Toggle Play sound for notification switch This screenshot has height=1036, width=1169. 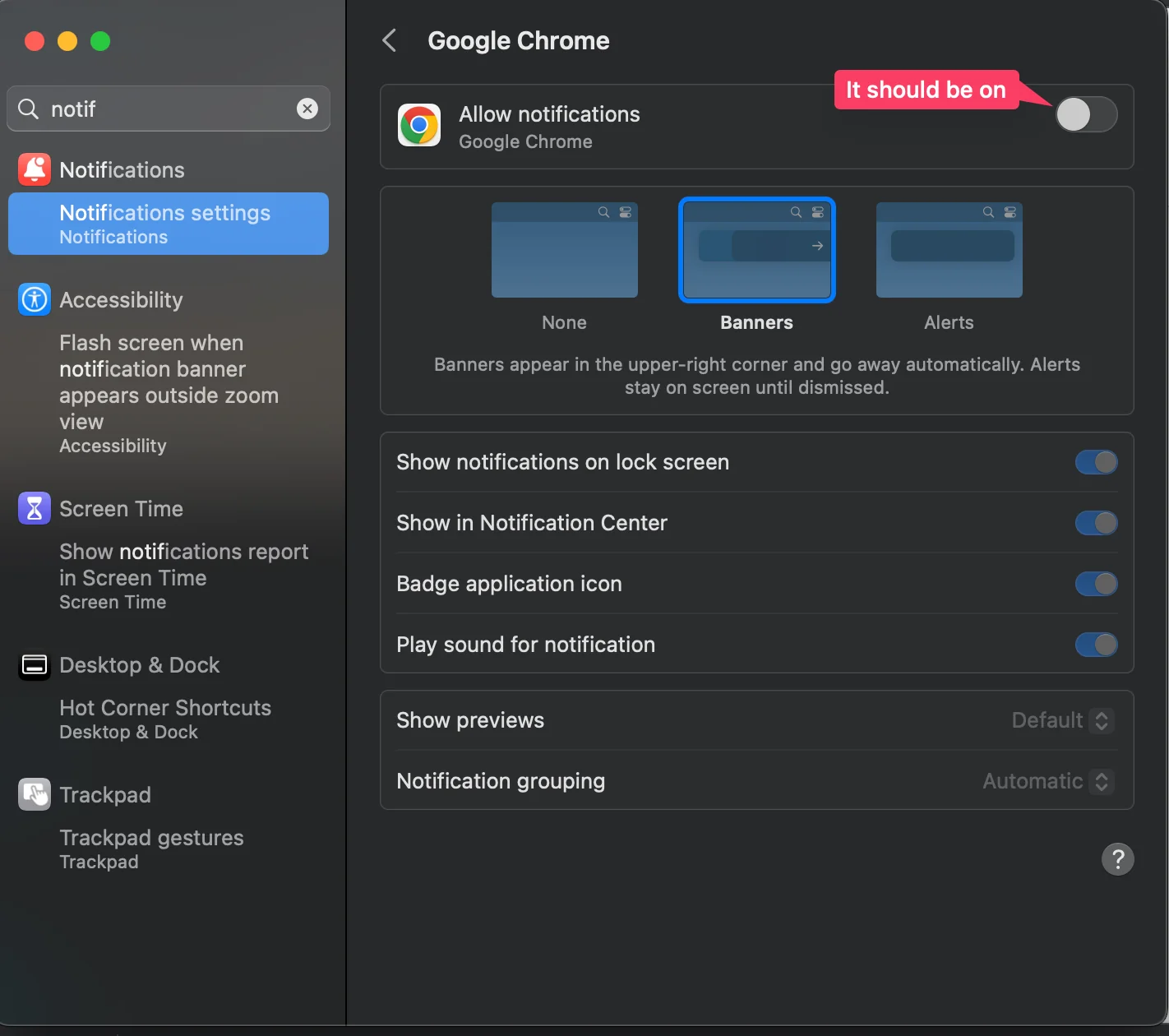tap(1097, 645)
